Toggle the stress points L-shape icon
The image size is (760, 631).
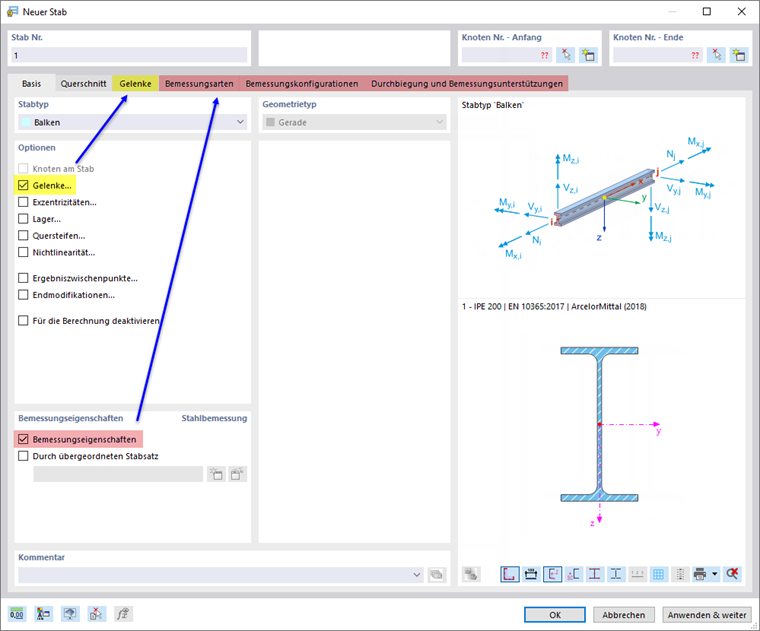(x=509, y=574)
